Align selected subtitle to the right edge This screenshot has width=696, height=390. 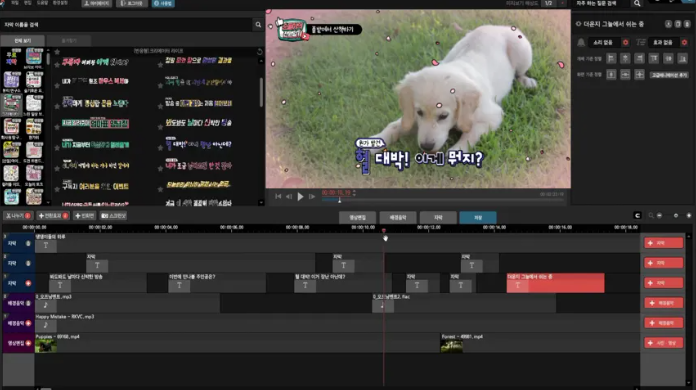click(x=640, y=58)
